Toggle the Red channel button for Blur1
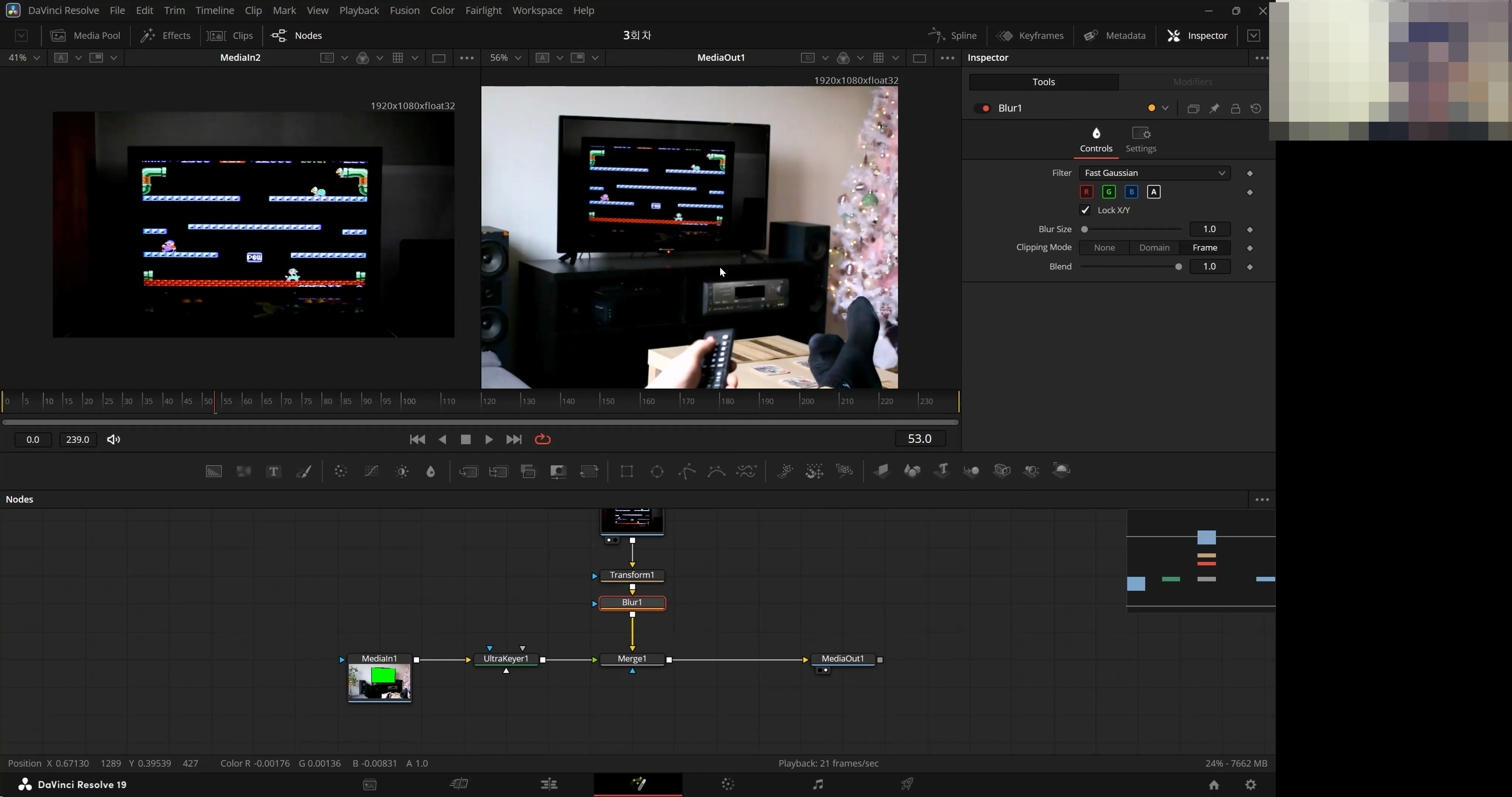 click(1086, 192)
